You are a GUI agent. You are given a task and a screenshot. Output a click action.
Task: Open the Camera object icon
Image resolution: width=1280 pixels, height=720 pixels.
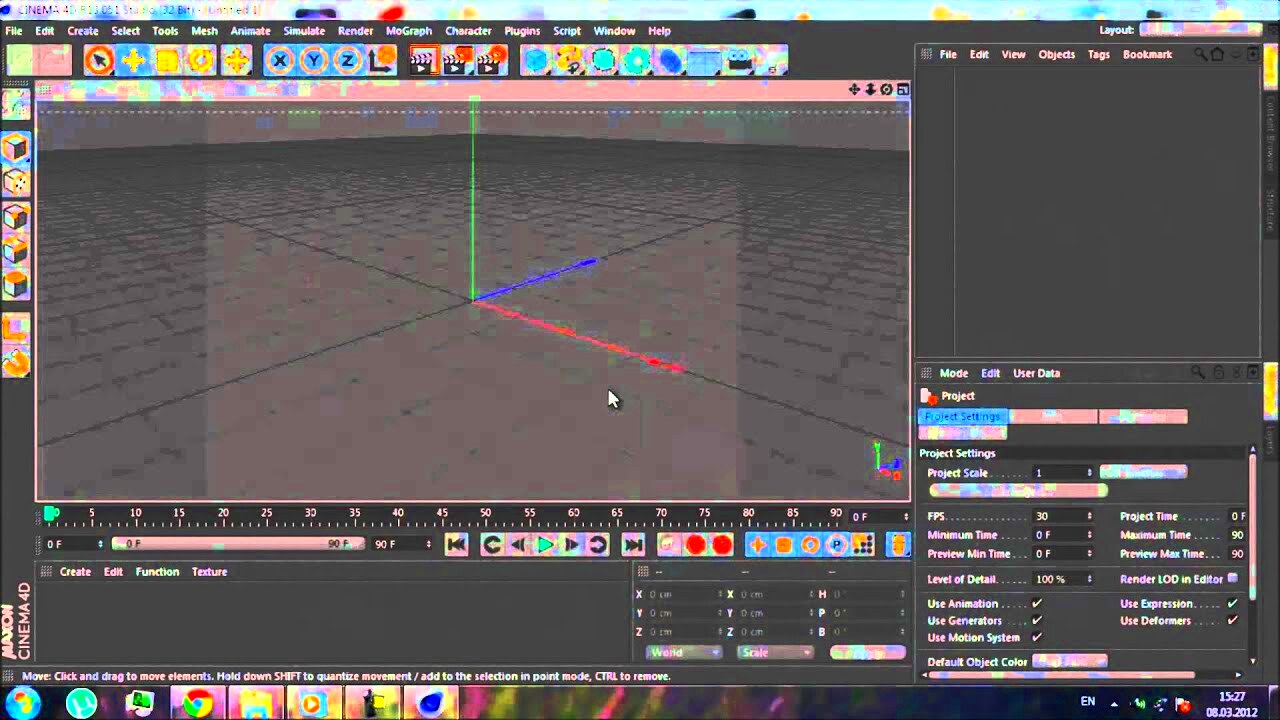click(739, 61)
